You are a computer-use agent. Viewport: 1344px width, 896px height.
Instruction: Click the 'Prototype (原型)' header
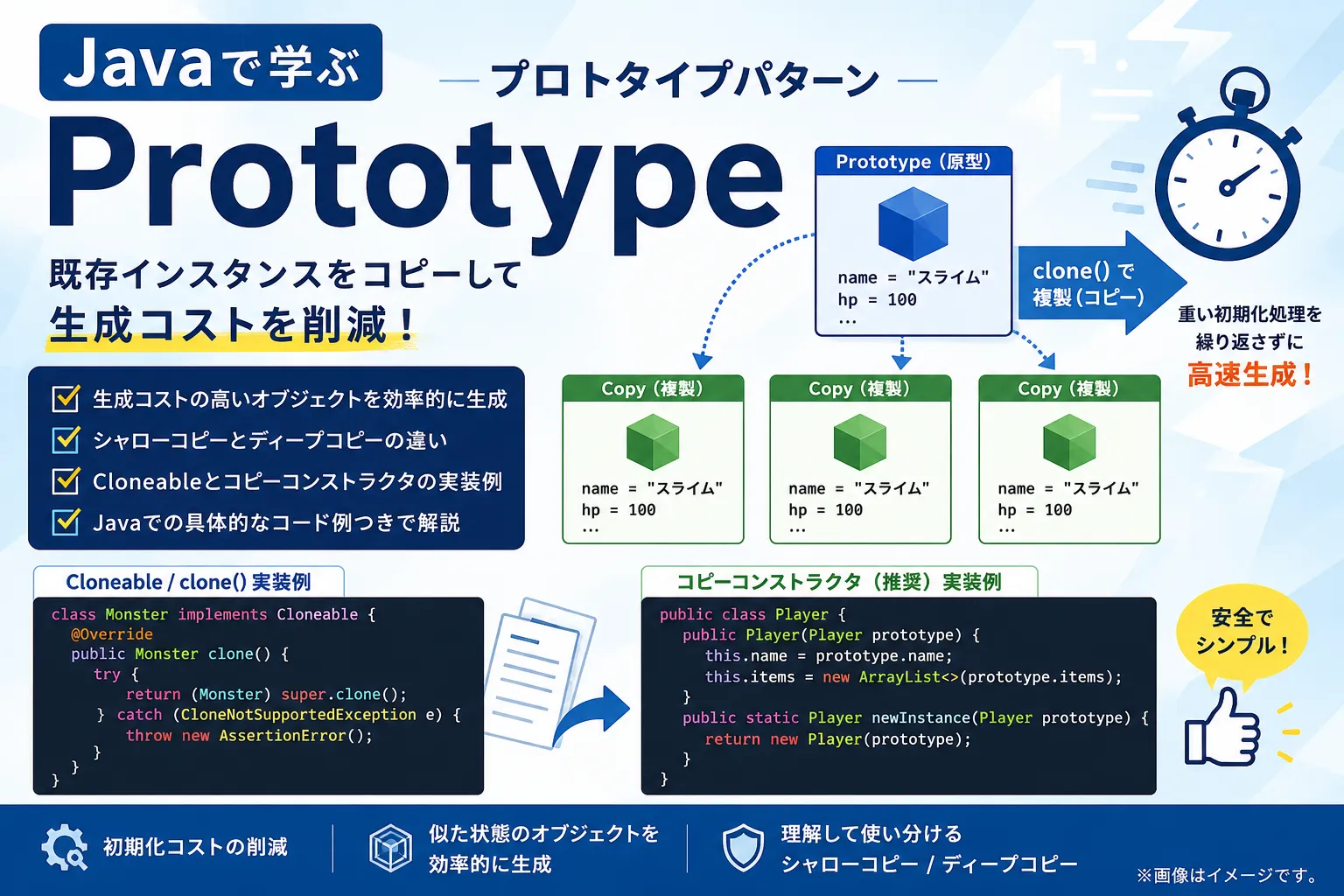coord(913,162)
